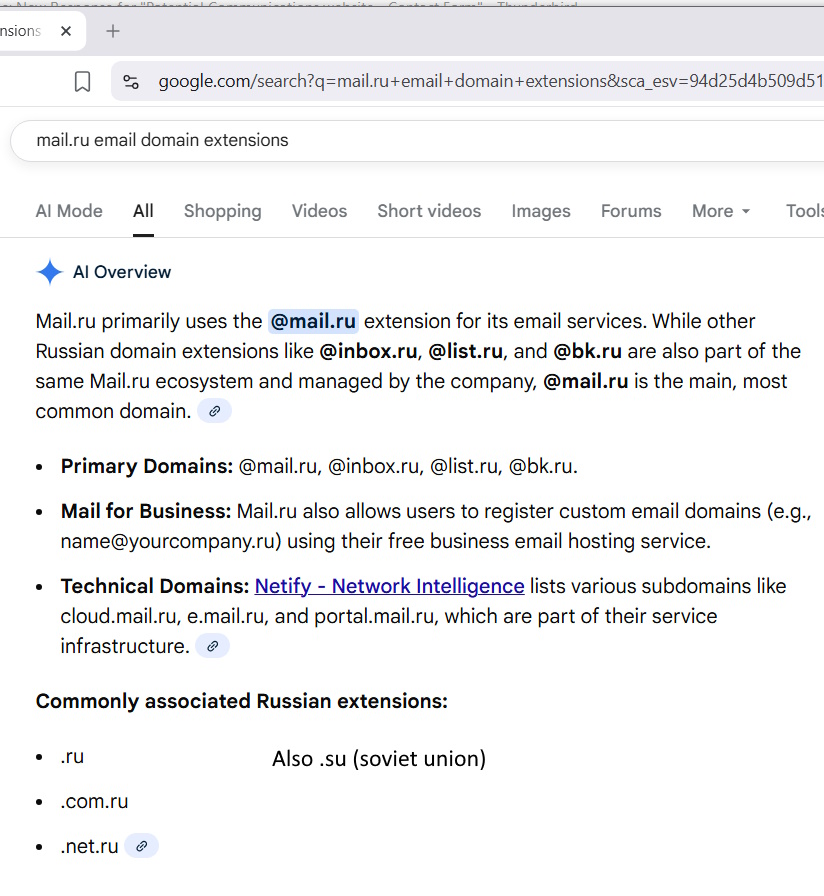The image size is (824, 896).
Task: Click the Google search query box
Action: coord(400,140)
